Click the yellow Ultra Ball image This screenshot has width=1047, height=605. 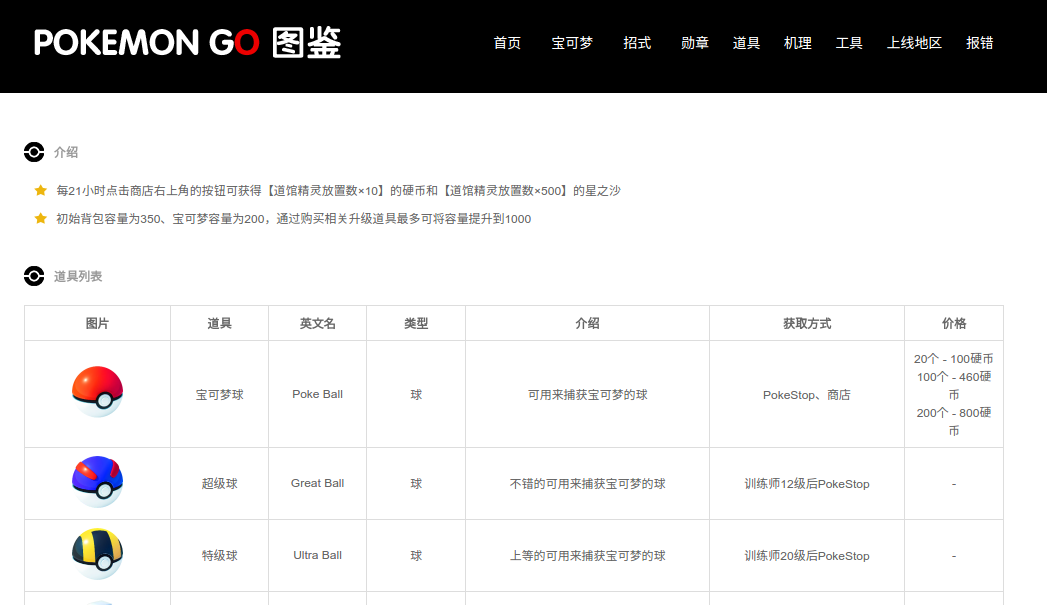tap(97, 554)
